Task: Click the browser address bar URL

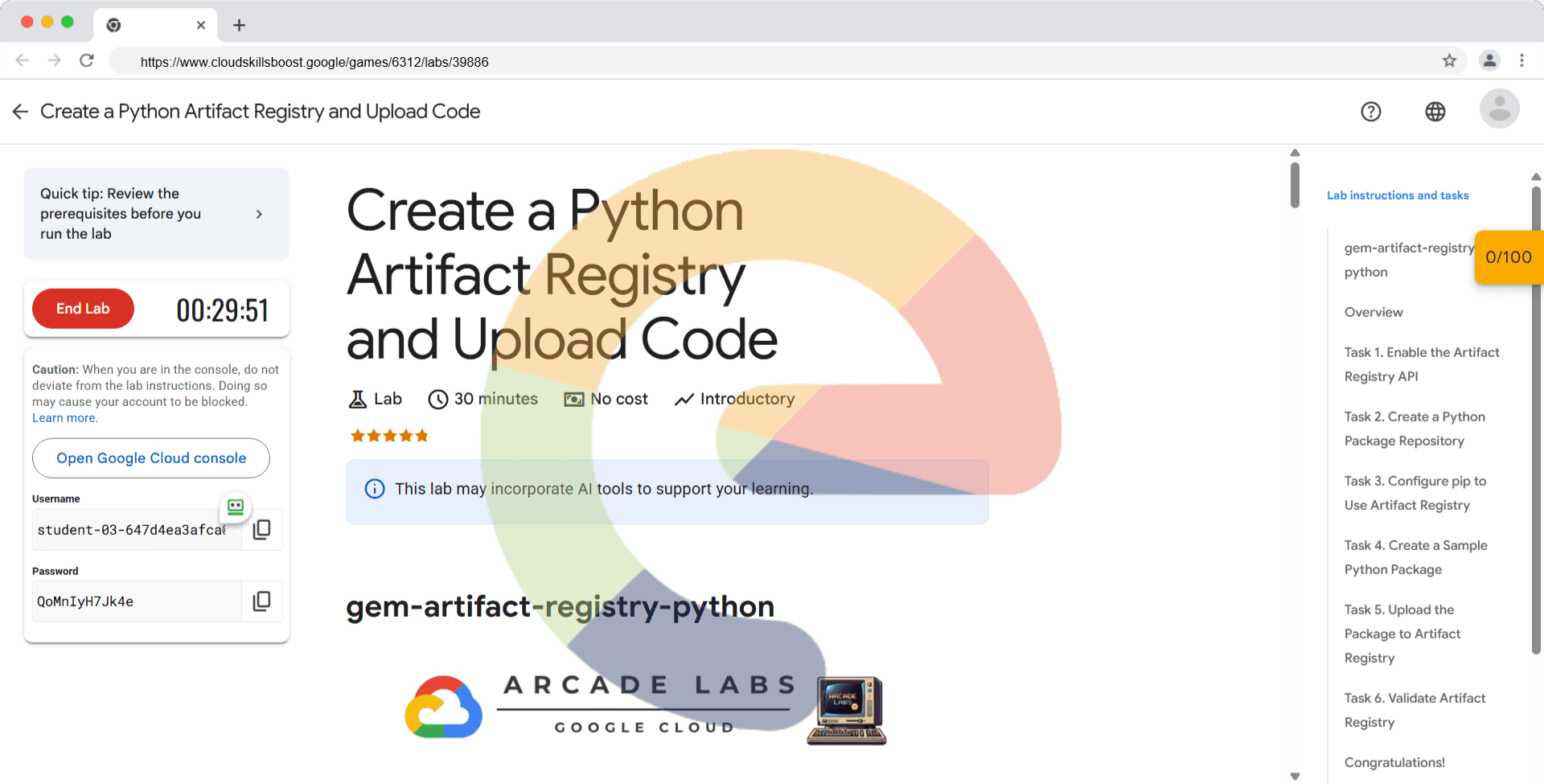Action: [x=314, y=62]
